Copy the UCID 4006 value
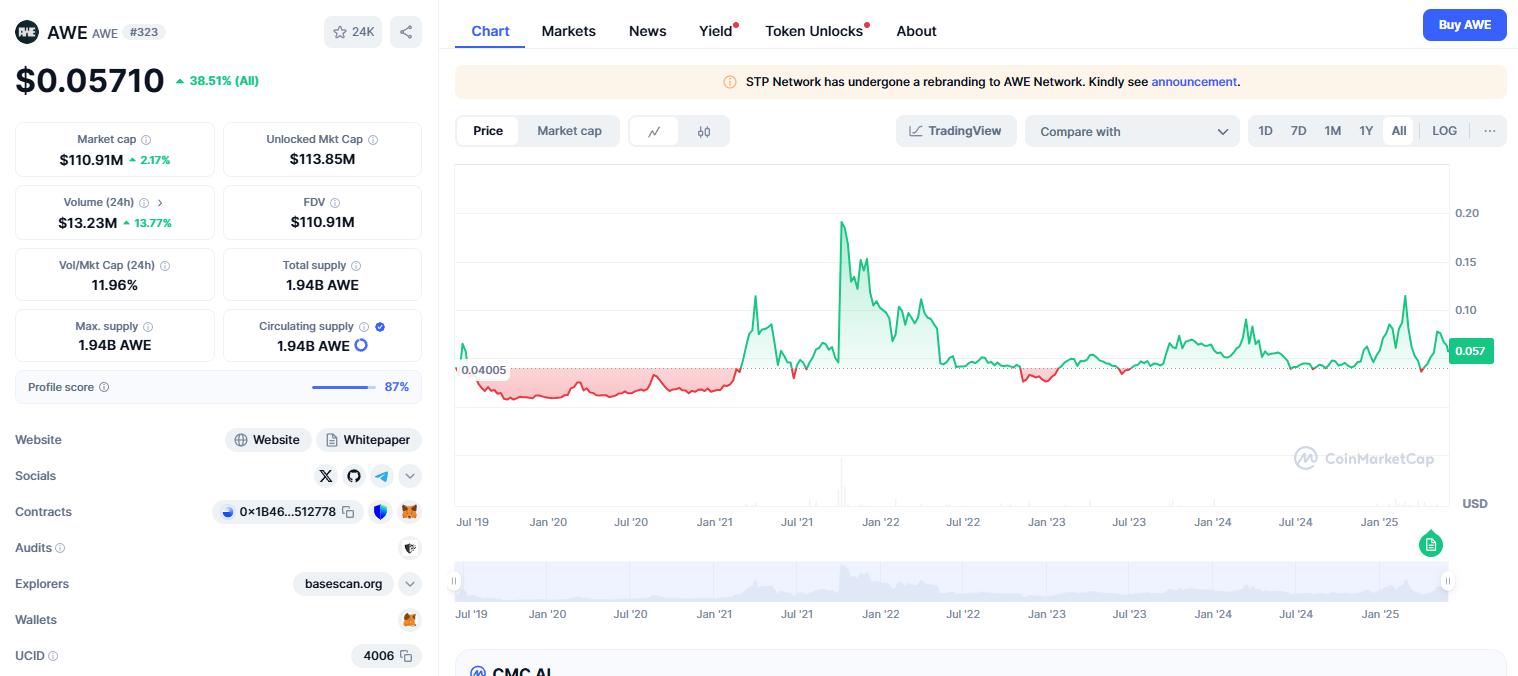The height and width of the screenshot is (676, 1518). tap(406, 656)
